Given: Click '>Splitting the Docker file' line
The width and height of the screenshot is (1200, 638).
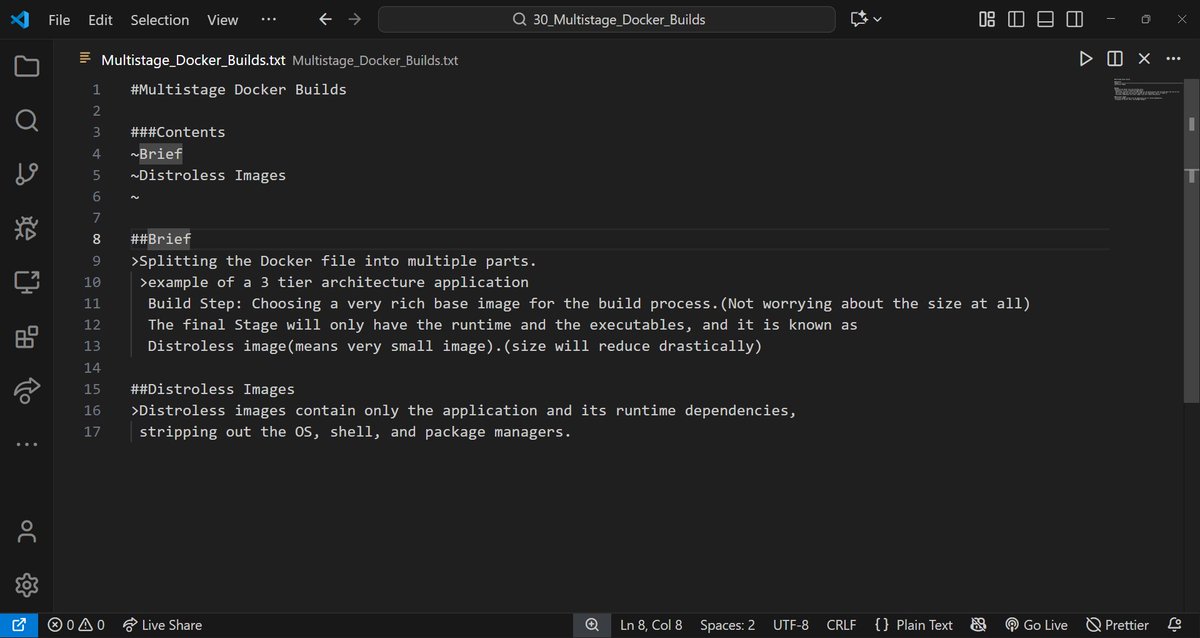Looking at the screenshot, I should click(x=334, y=261).
